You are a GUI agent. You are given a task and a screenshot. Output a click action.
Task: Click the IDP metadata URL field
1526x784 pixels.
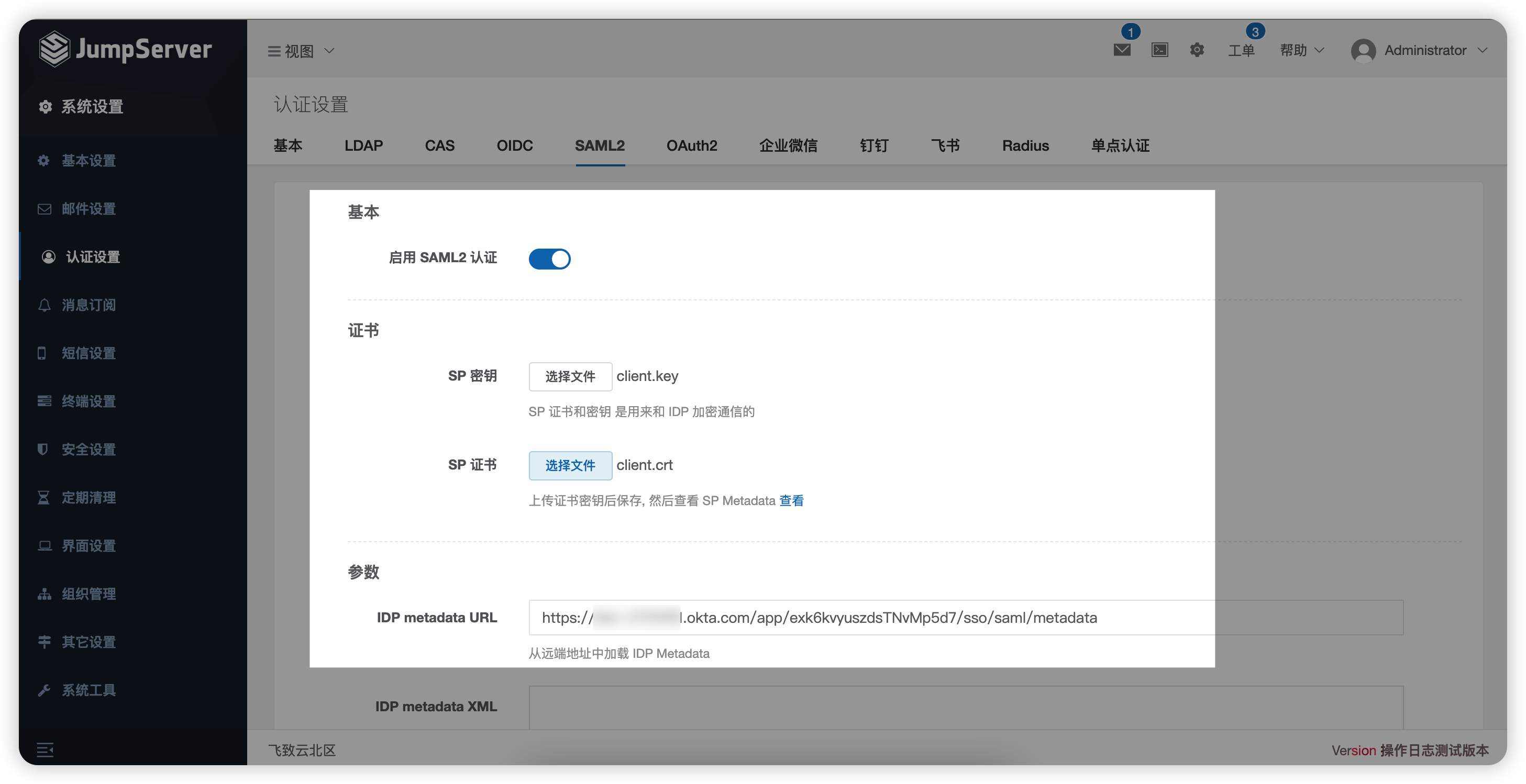click(x=966, y=618)
